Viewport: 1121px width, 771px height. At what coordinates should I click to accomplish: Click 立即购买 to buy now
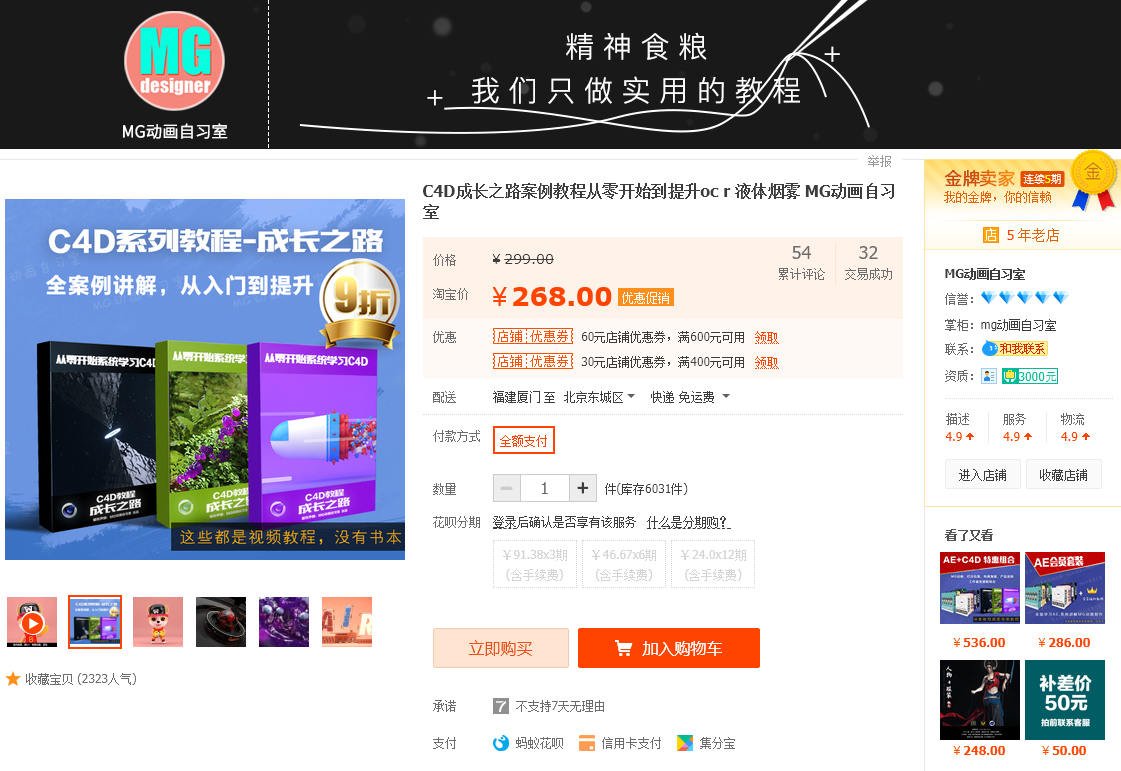point(499,648)
